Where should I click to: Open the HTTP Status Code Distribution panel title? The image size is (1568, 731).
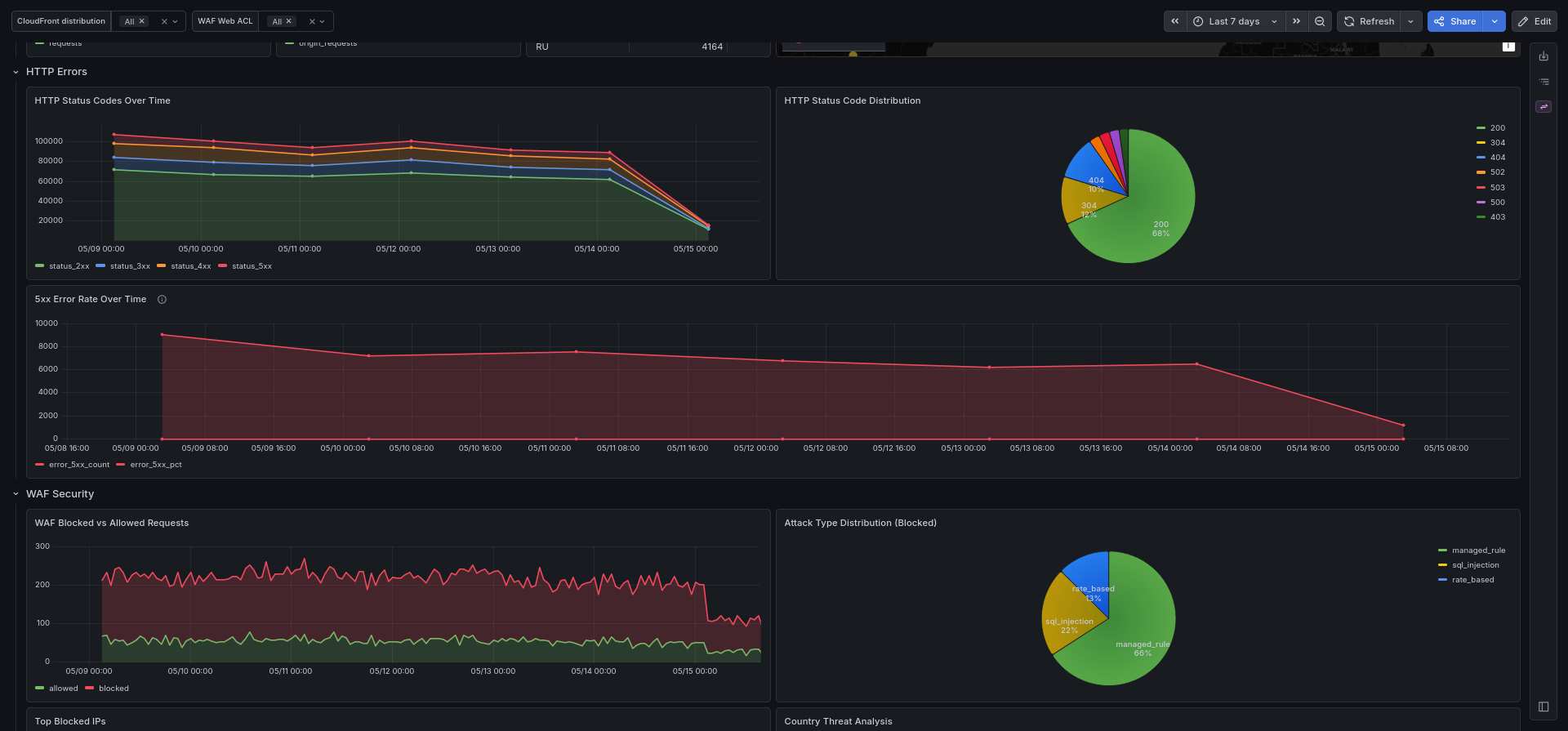[852, 100]
